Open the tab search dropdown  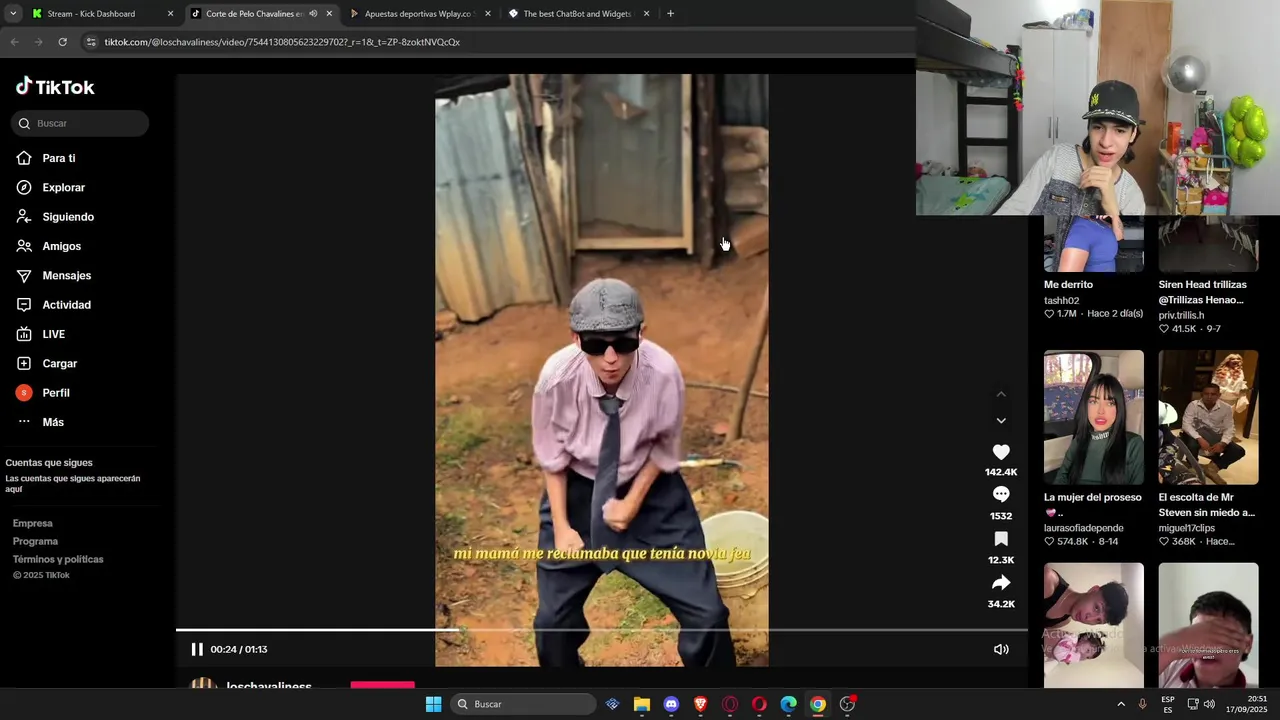coord(13,14)
